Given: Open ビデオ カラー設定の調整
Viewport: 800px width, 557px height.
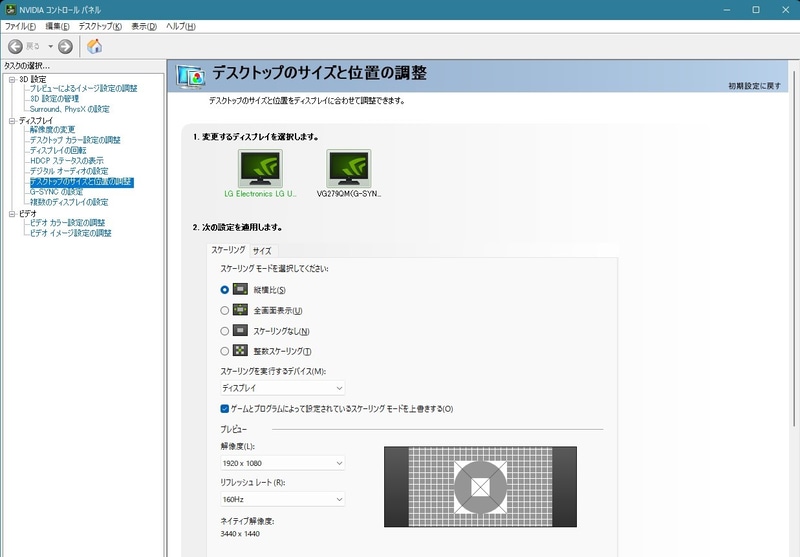Looking at the screenshot, I should pyautogui.click(x=67, y=222).
